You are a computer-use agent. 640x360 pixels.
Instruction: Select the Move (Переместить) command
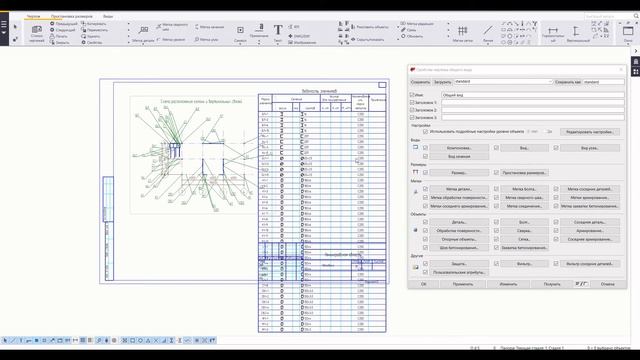coord(94,30)
